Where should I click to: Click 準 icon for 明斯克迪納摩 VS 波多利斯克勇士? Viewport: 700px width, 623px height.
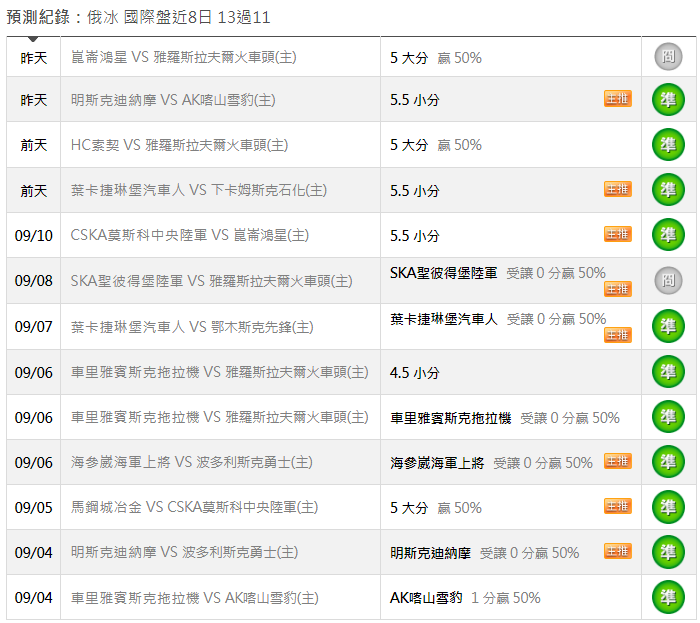click(668, 552)
